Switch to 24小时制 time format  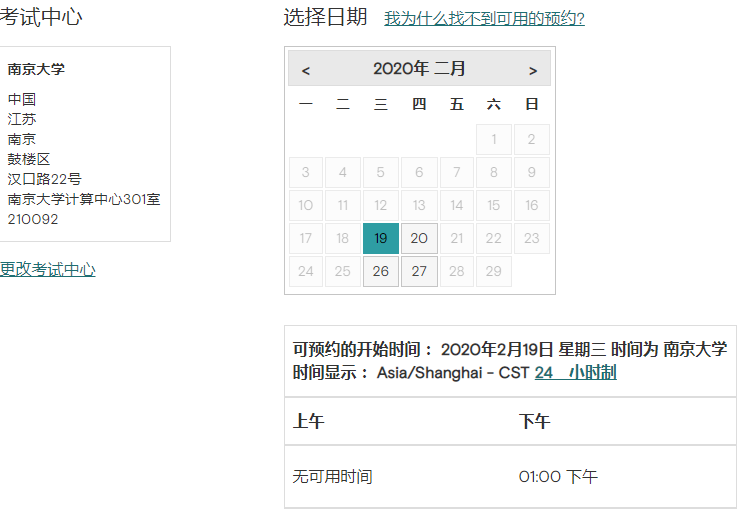click(575, 372)
